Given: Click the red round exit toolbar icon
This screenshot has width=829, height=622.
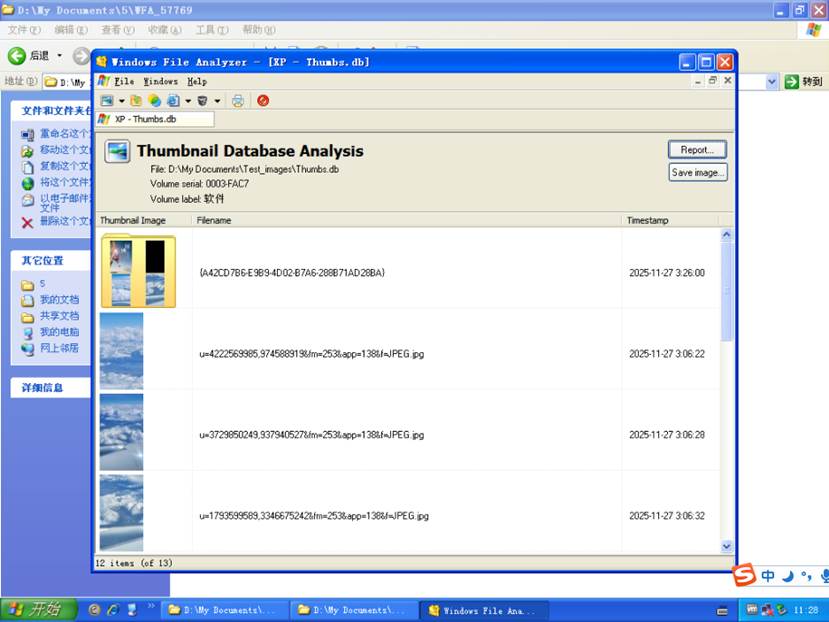Looking at the screenshot, I should pos(263,100).
